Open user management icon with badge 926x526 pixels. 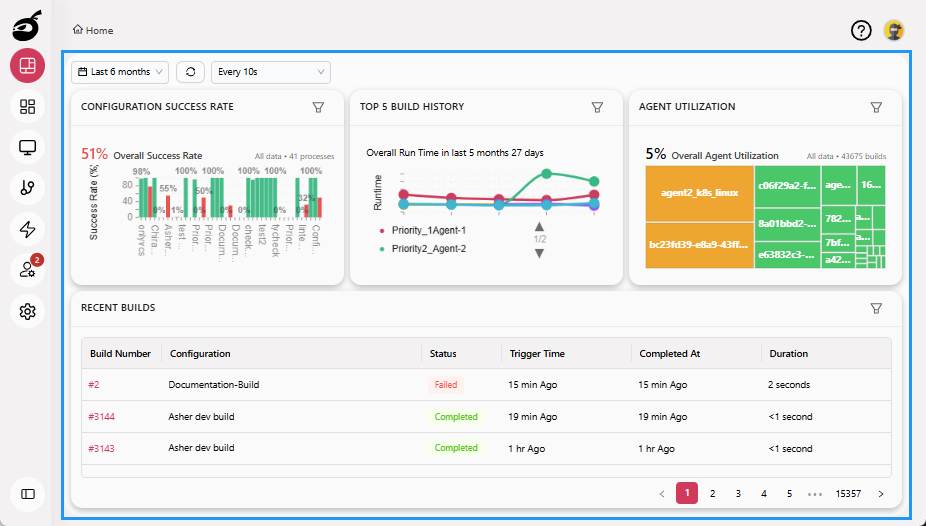click(27, 270)
